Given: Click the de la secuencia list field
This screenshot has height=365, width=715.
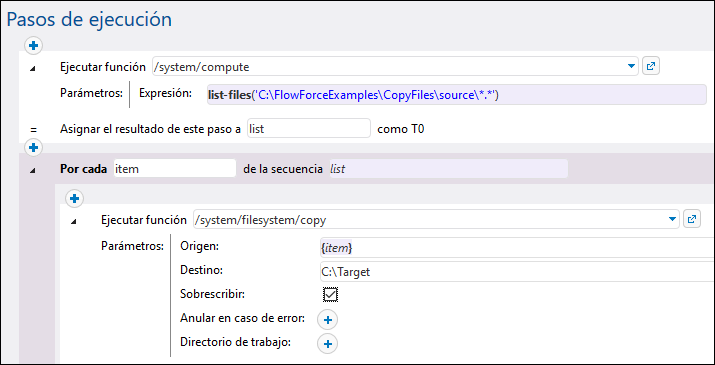Looking at the screenshot, I should point(448,169).
